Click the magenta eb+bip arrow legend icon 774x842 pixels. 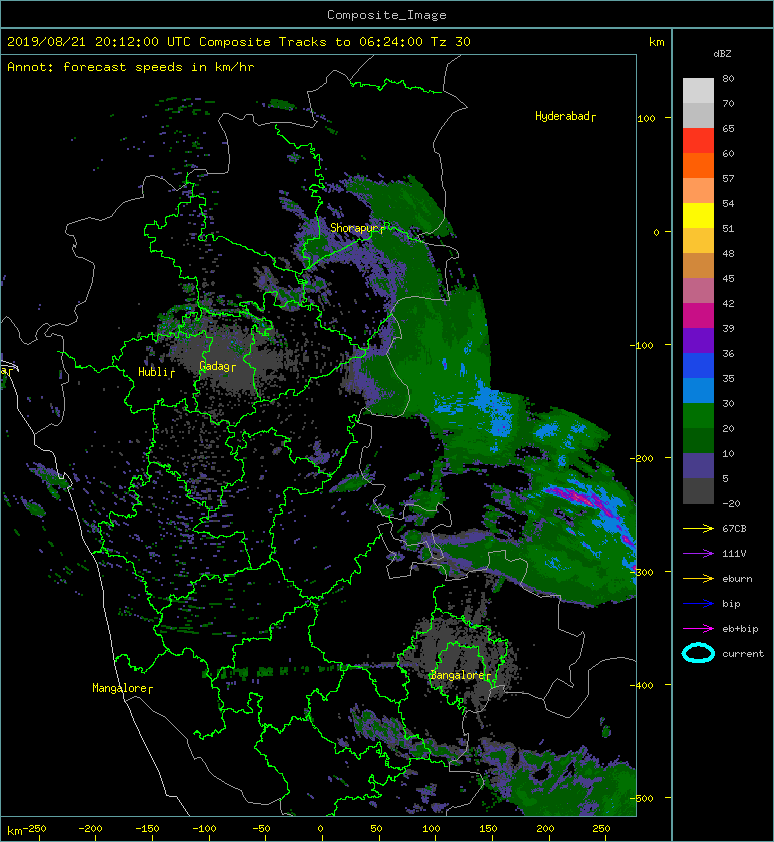[x=698, y=628]
